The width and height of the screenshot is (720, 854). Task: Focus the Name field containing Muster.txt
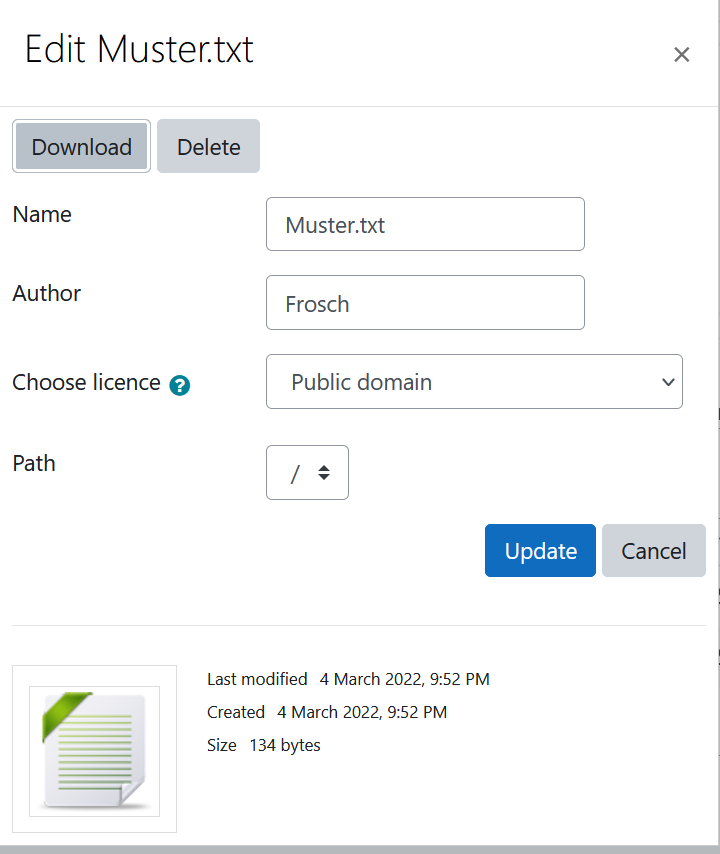click(425, 224)
